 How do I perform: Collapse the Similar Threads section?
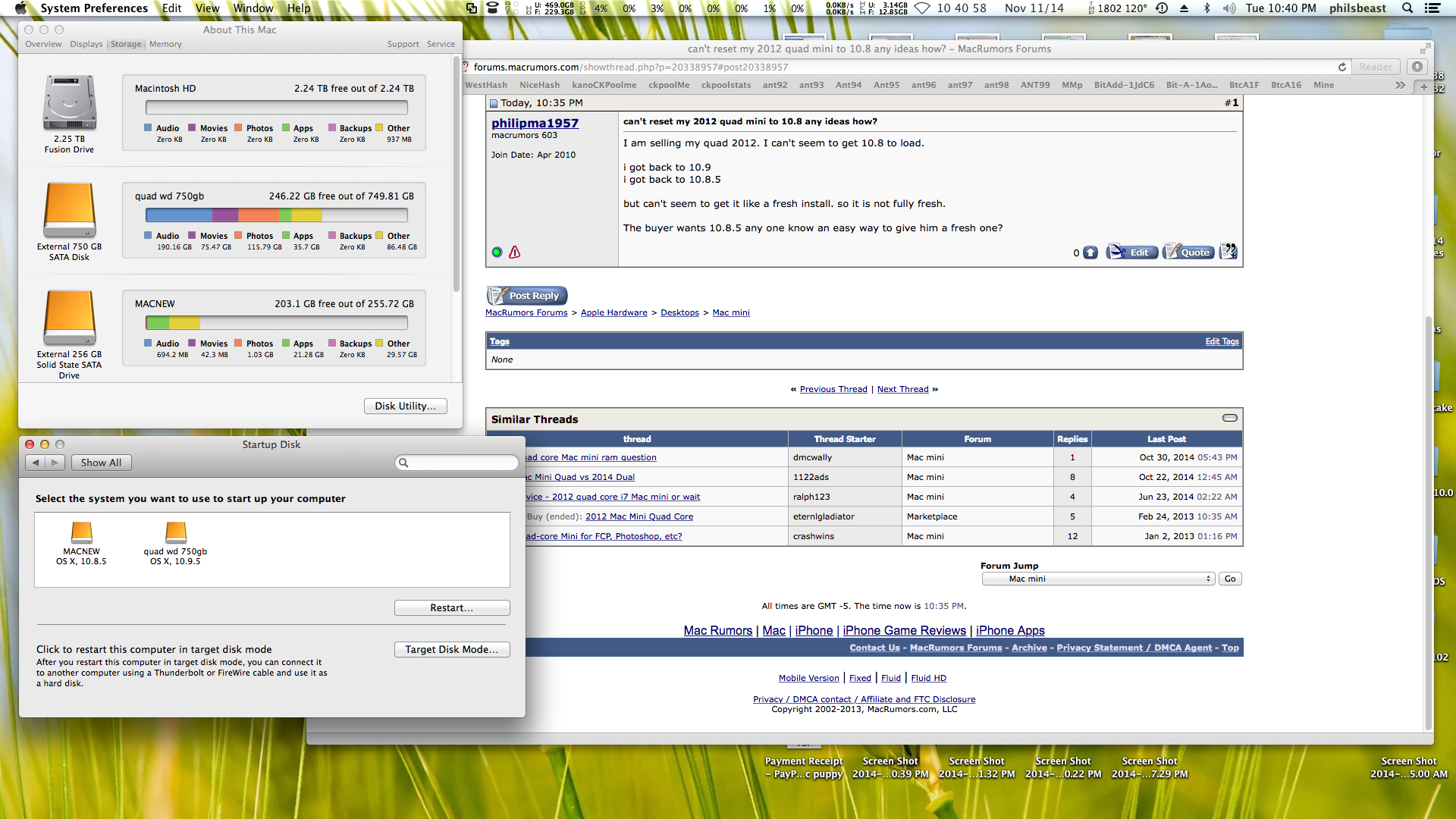[x=1229, y=418]
